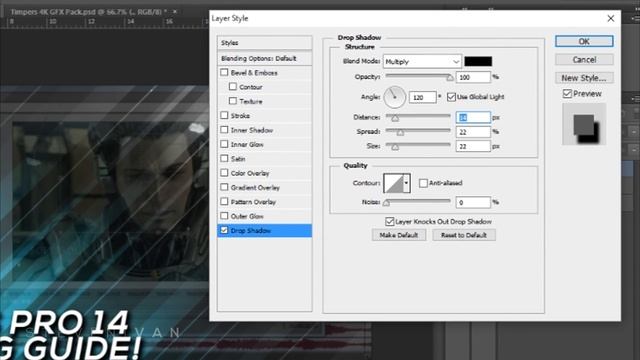Enable the Color Overlay checkbox
Screen dimensions: 640x360
pos(224,173)
